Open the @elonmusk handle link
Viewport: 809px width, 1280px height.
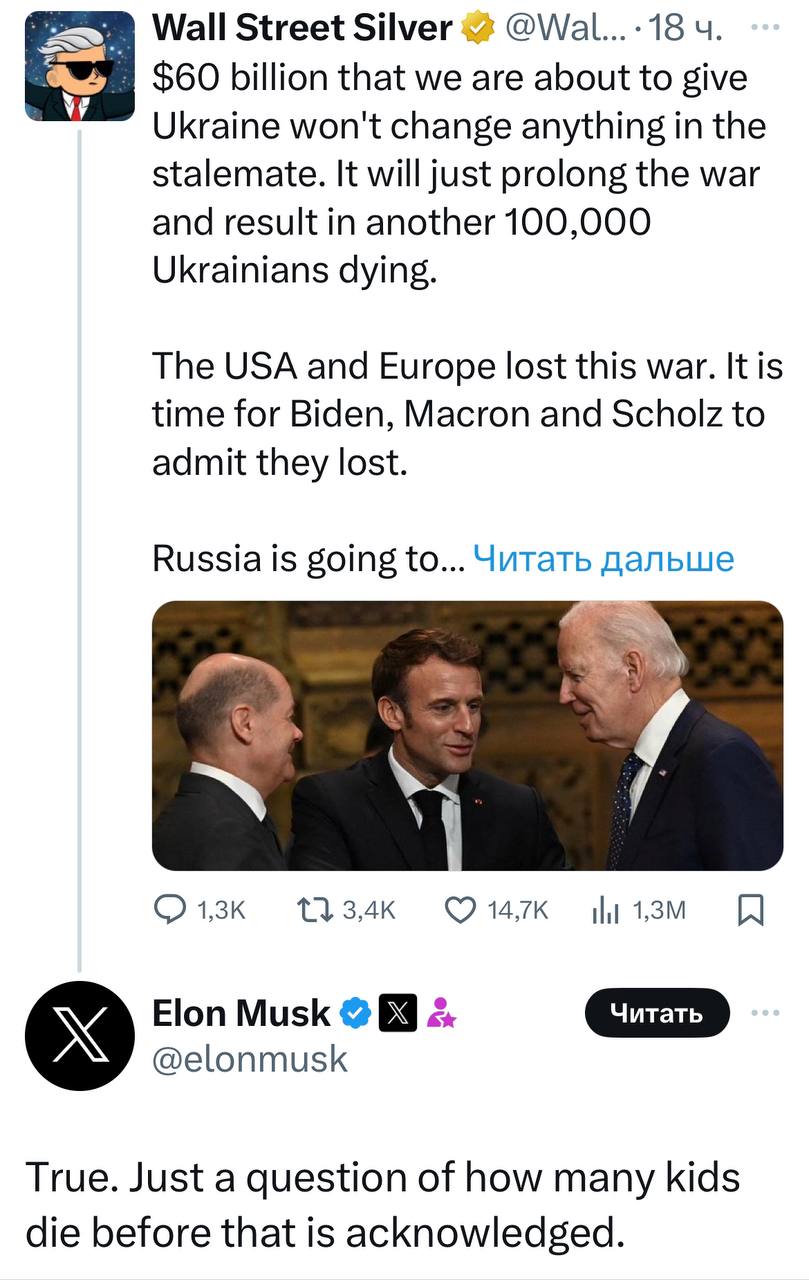coord(249,1058)
